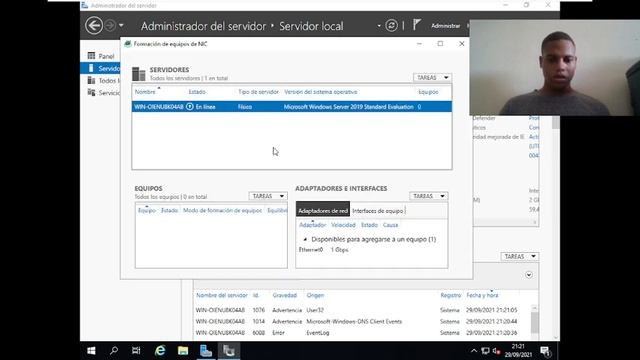Screen dimensions: 640x360
Task: Select server row WIN-OIENUBK04AB
Action: click(292, 107)
